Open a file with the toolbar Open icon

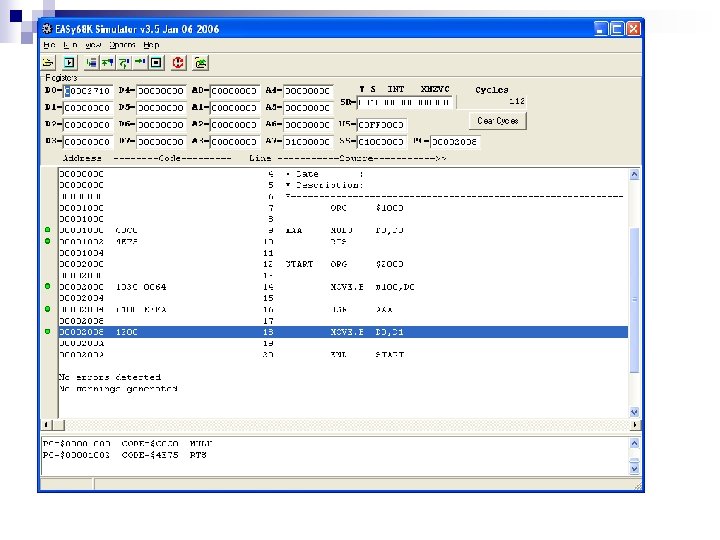(48, 62)
